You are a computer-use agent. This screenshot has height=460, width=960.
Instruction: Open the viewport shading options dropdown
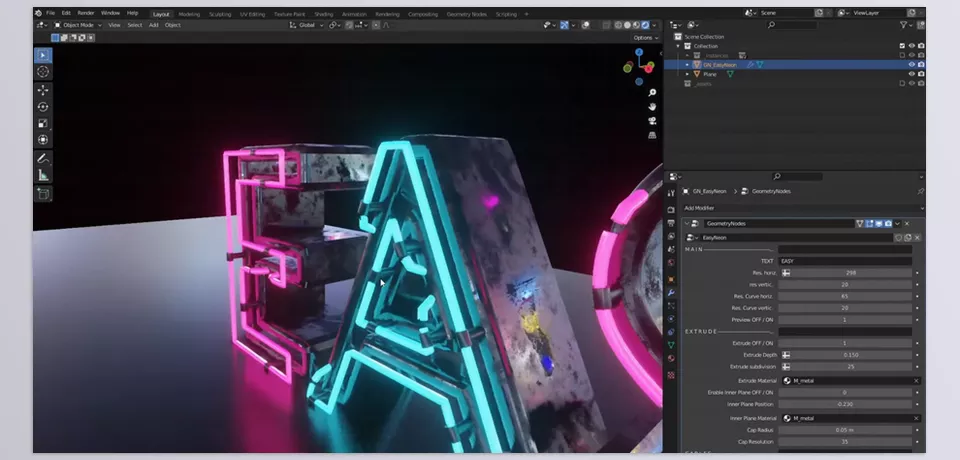coord(654,25)
